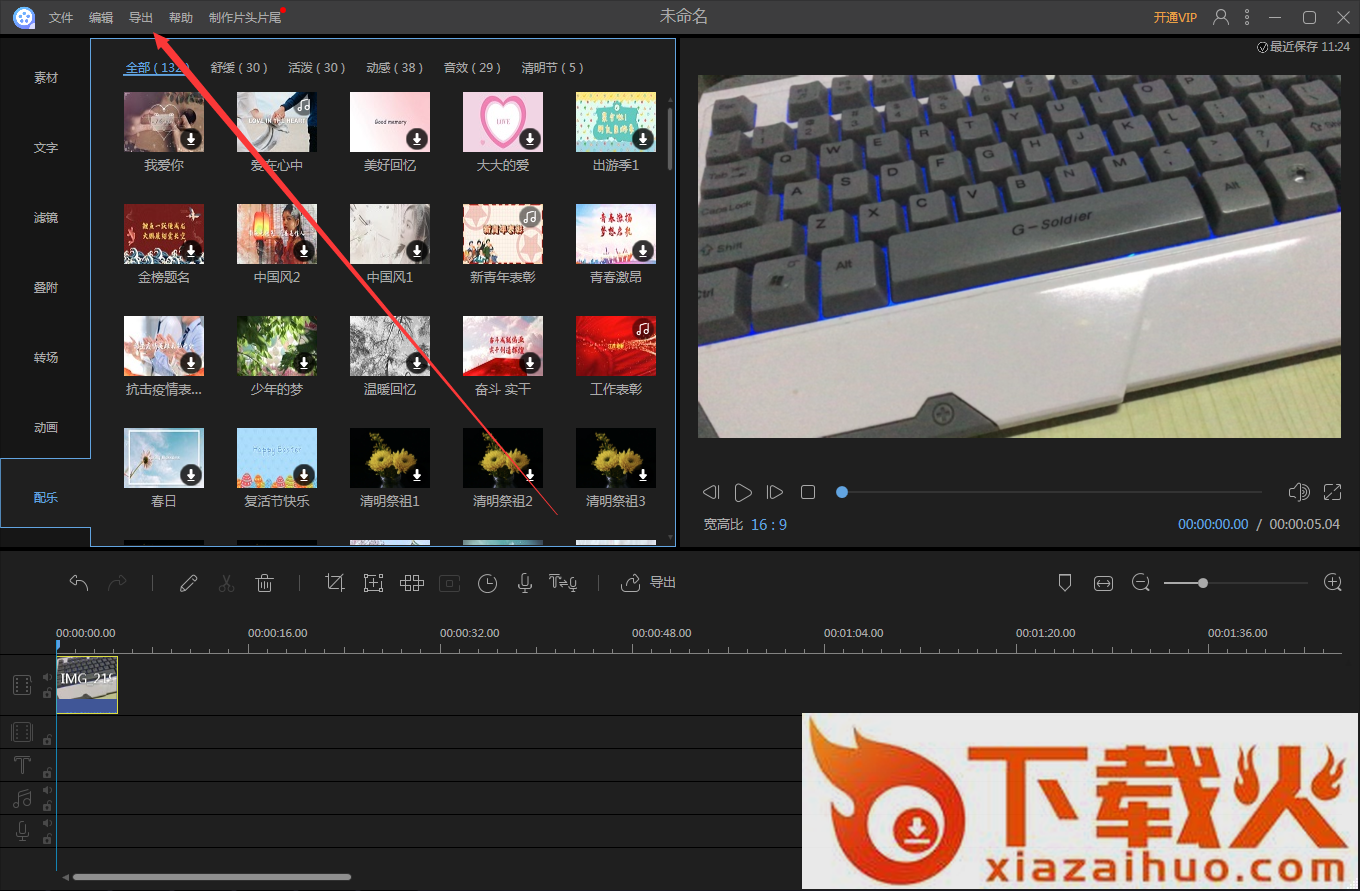
Task: Mute the music track speaker icon
Action: click(x=47, y=790)
